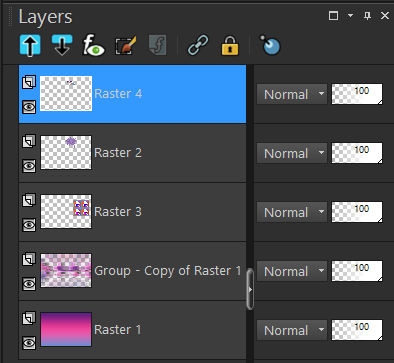Click the chain link layers icon
The image size is (394, 363).
[x=198, y=45]
